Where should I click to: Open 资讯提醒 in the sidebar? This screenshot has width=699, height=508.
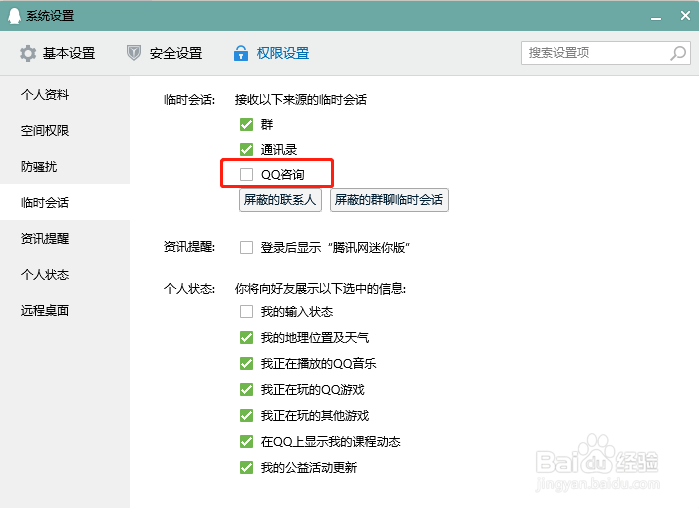pos(65,238)
